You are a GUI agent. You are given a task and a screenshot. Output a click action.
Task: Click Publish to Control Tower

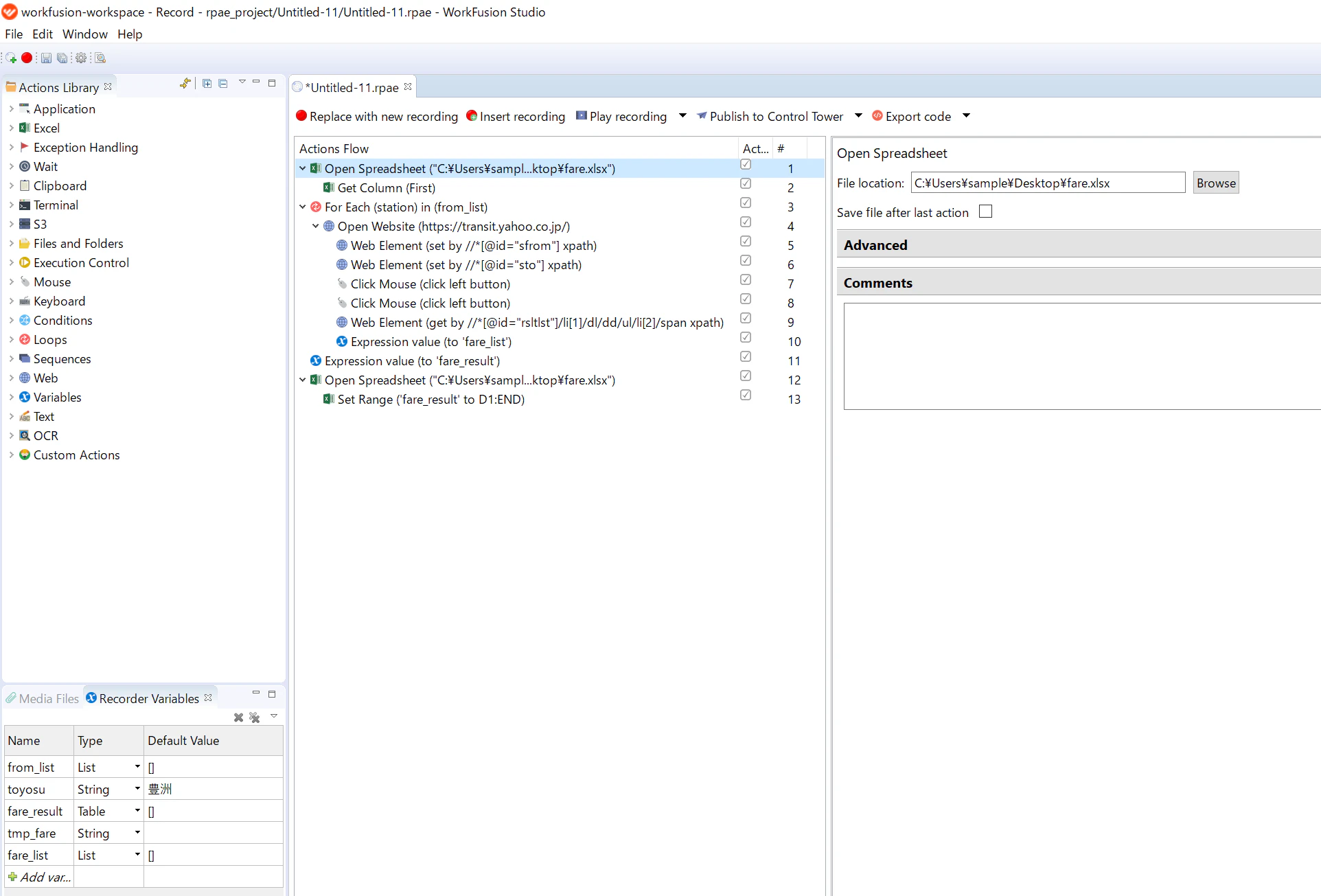(x=770, y=117)
